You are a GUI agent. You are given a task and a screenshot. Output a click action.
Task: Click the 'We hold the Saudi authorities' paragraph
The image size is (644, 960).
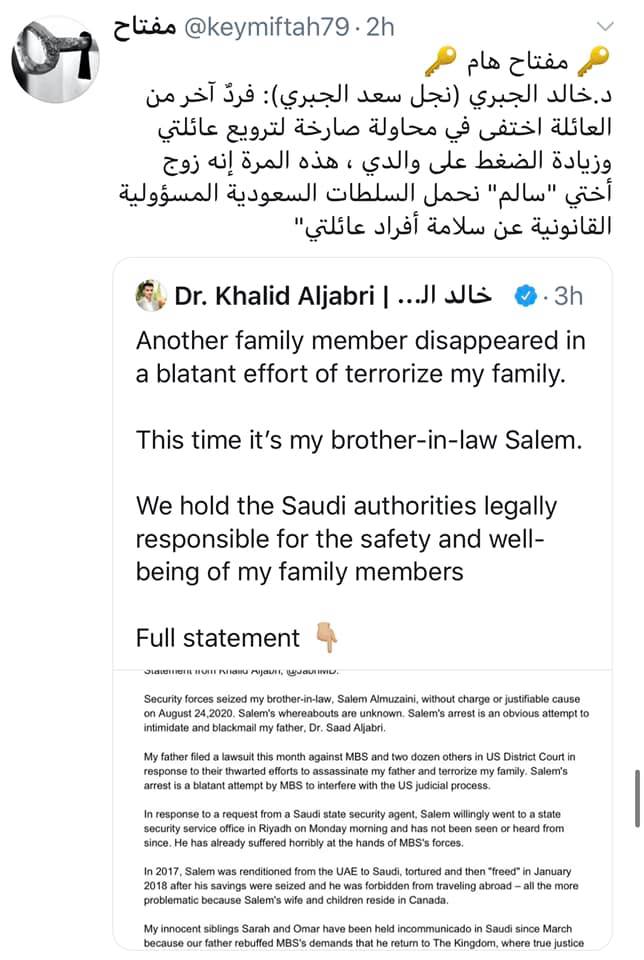[346, 539]
